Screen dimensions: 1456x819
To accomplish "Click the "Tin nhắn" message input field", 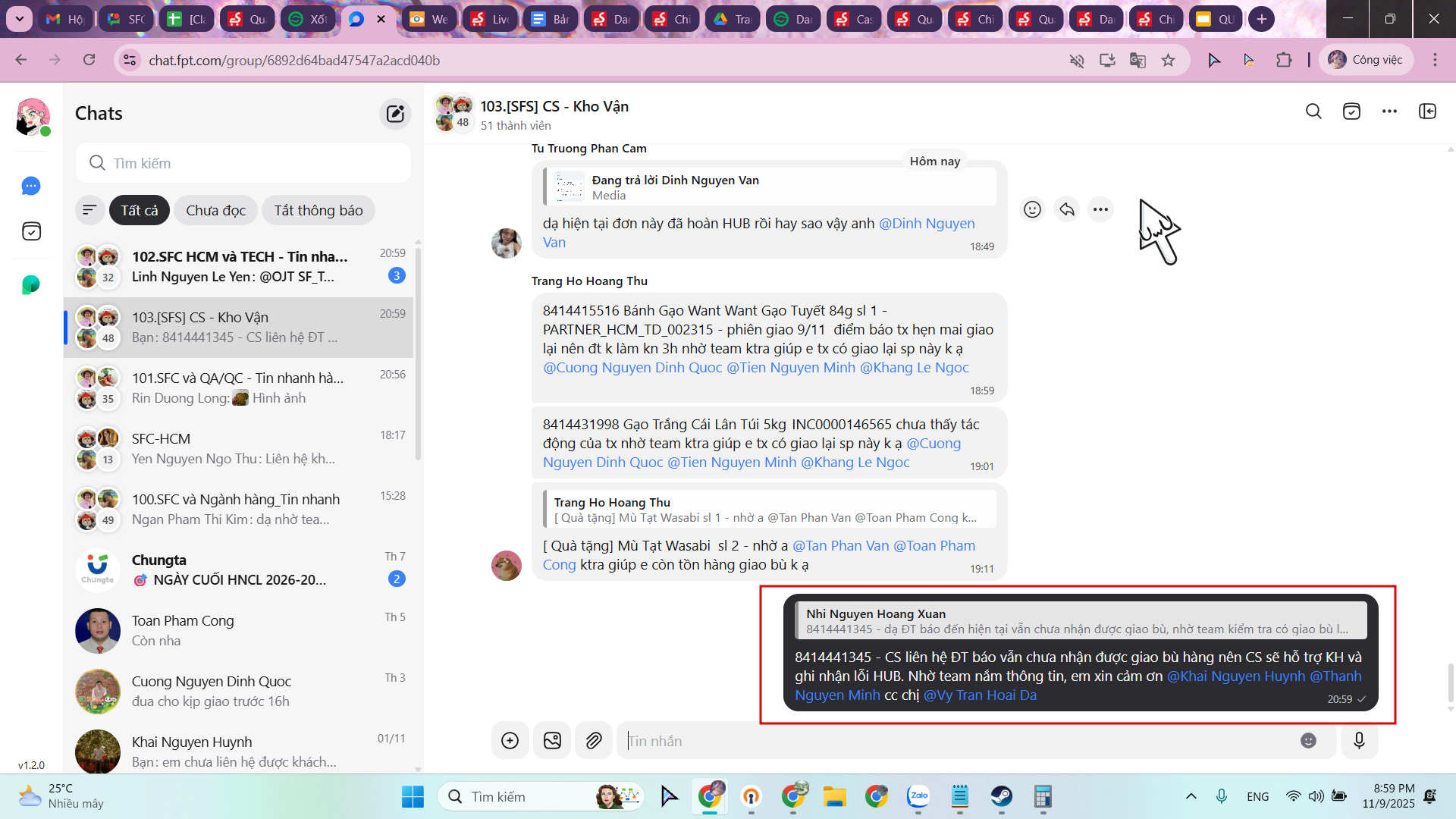I will 955,741.
